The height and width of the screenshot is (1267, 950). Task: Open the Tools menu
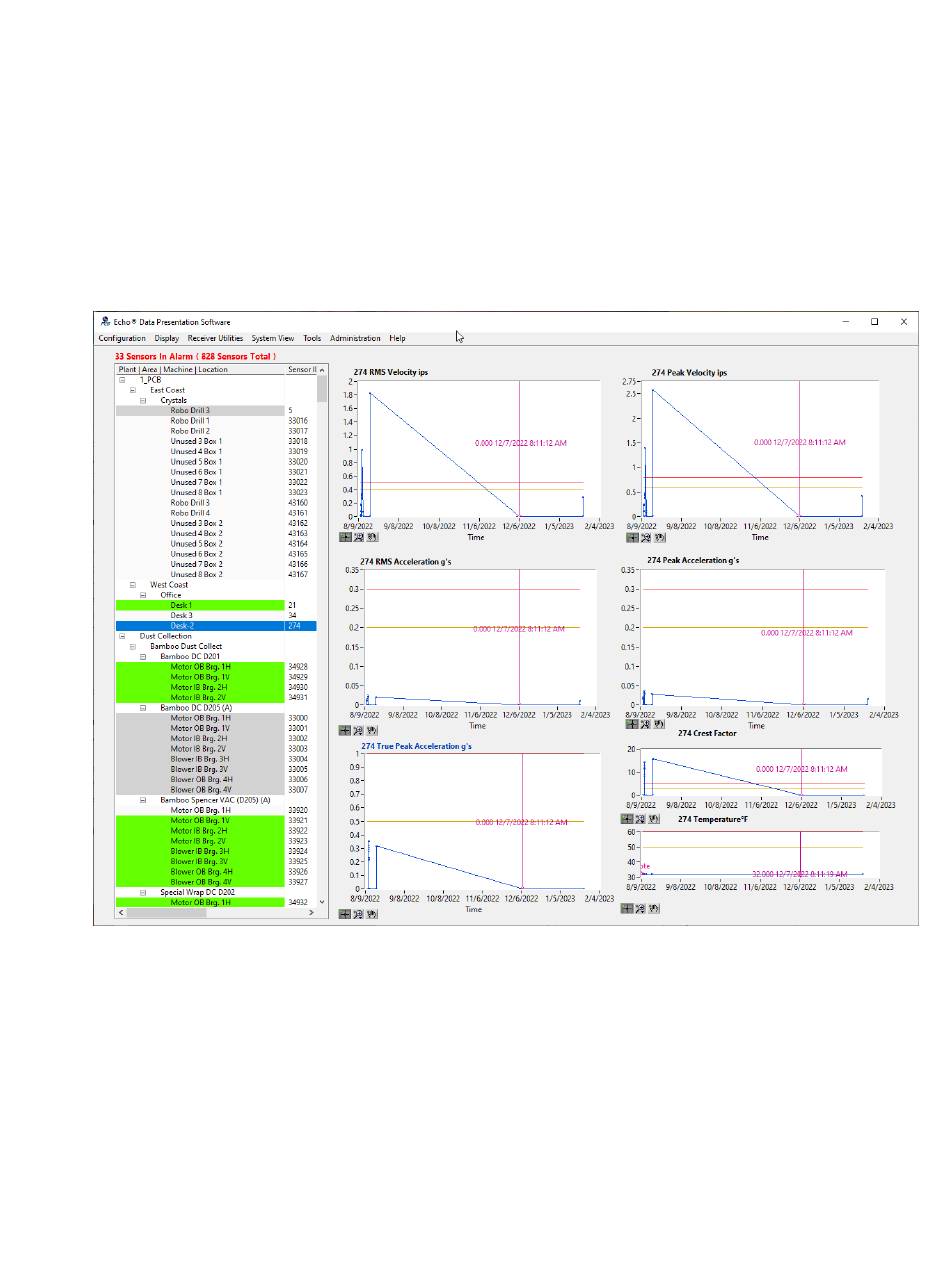[312, 338]
